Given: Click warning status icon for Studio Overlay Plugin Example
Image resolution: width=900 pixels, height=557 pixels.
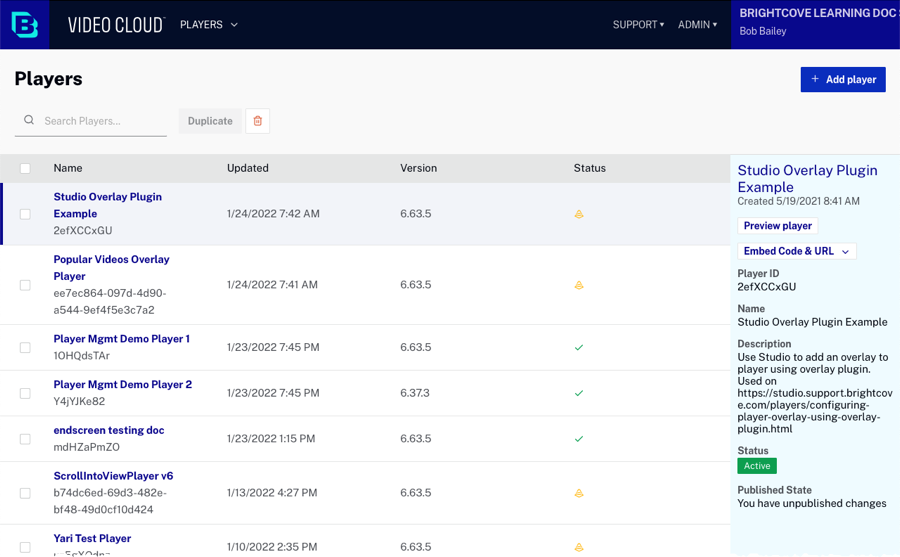Looking at the screenshot, I should pos(579,214).
